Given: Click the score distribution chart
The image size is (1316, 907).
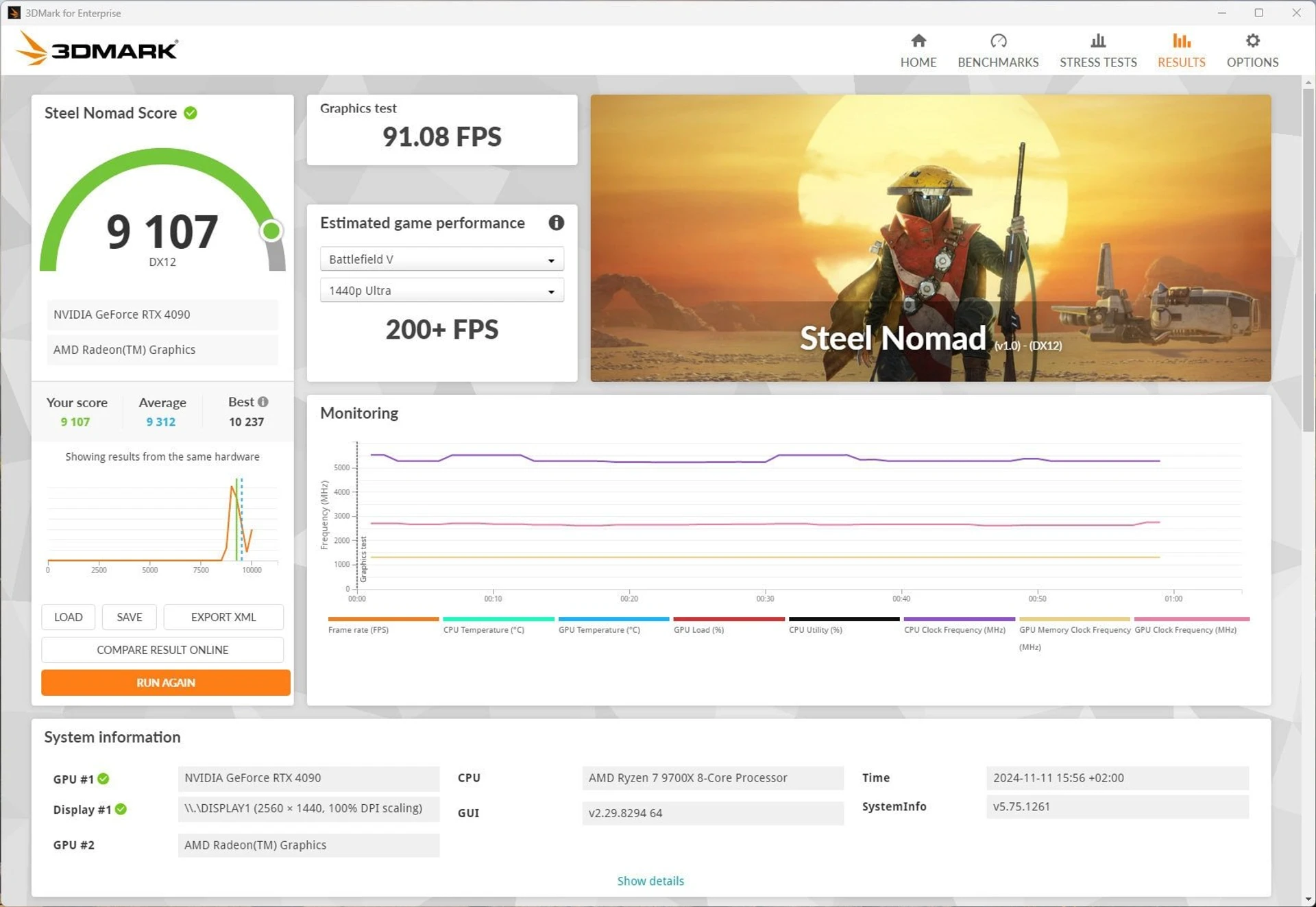Looking at the screenshot, I should click(x=162, y=524).
